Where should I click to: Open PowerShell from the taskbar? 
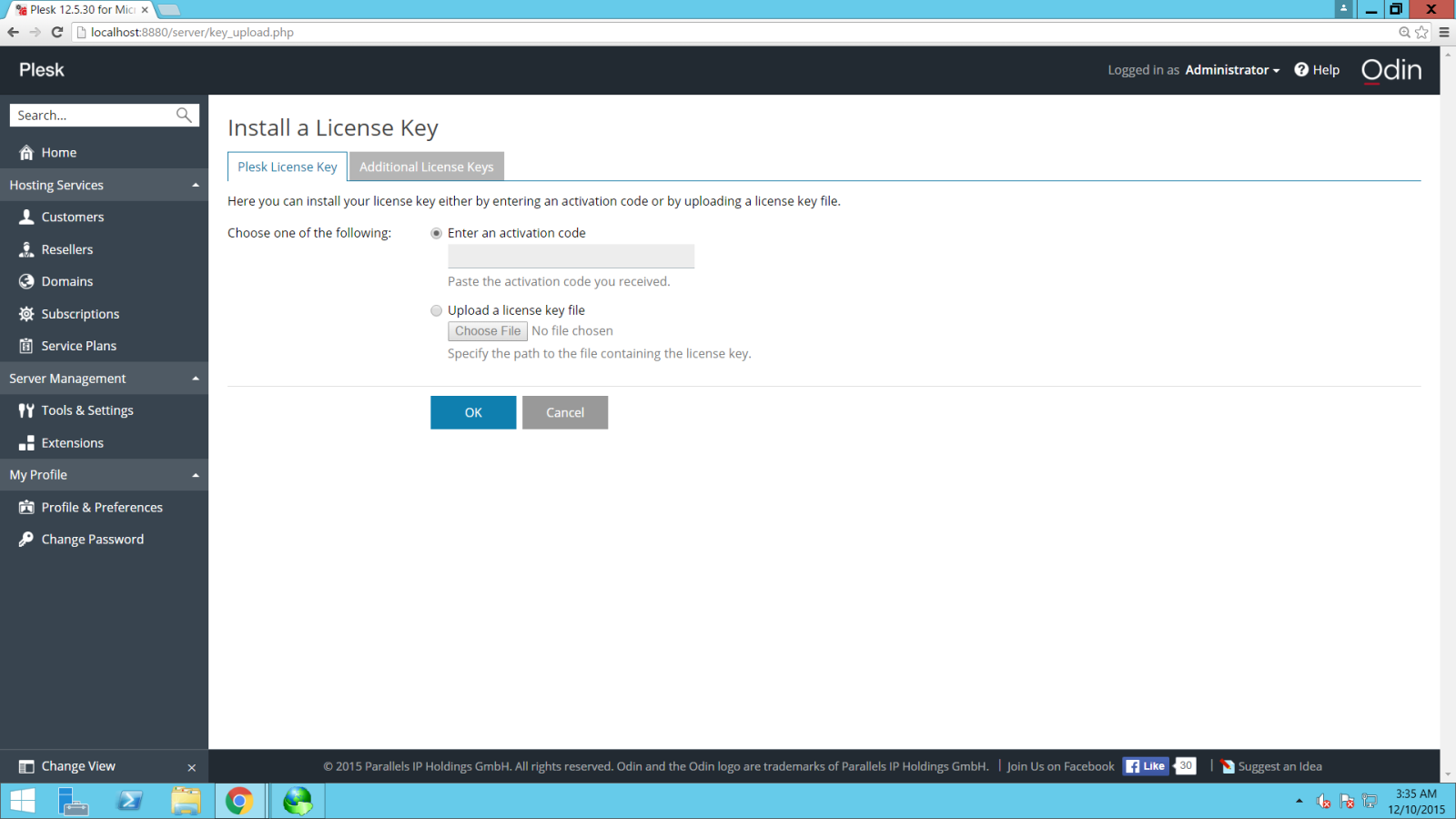(x=129, y=801)
